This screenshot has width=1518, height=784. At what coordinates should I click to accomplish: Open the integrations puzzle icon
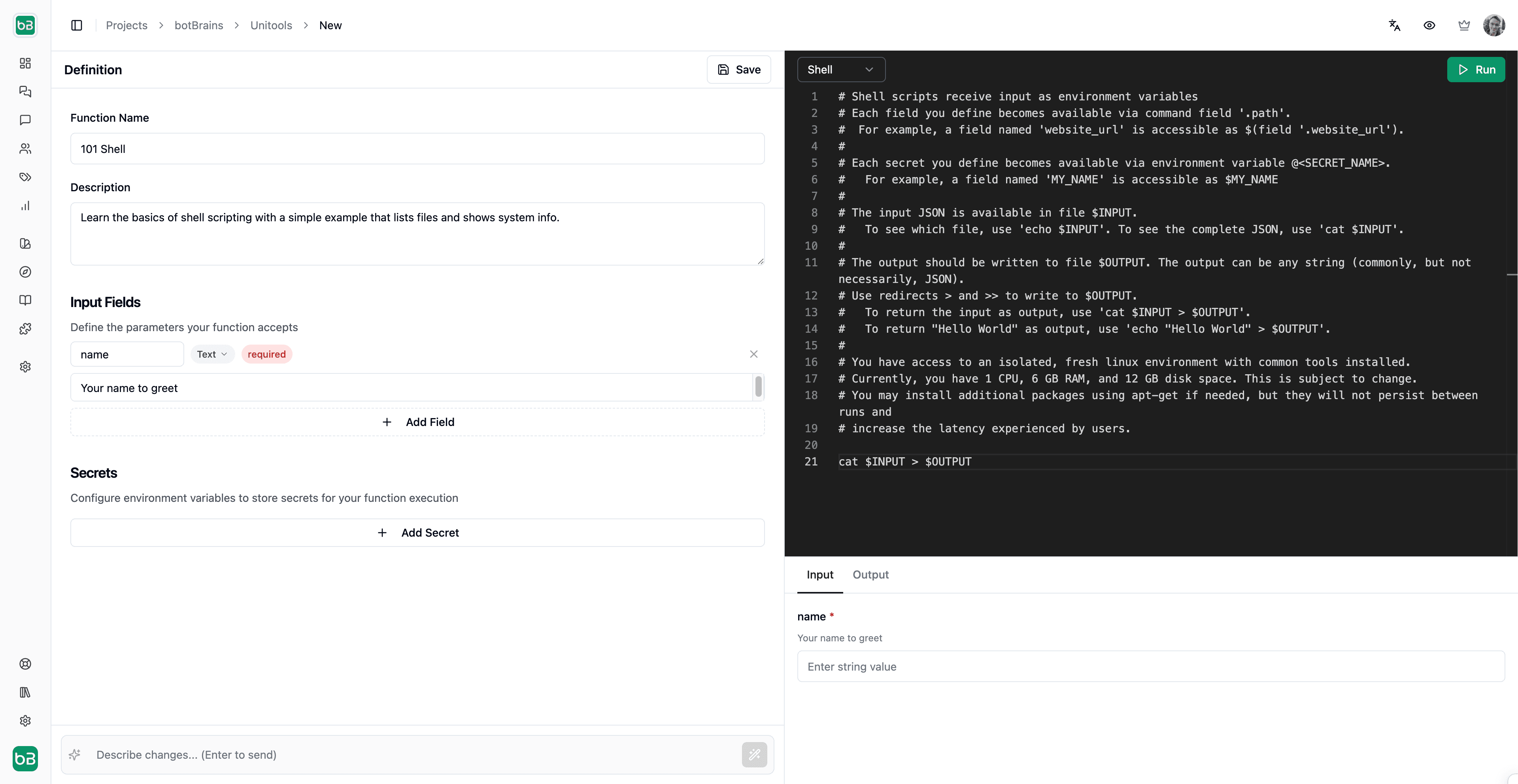25,329
